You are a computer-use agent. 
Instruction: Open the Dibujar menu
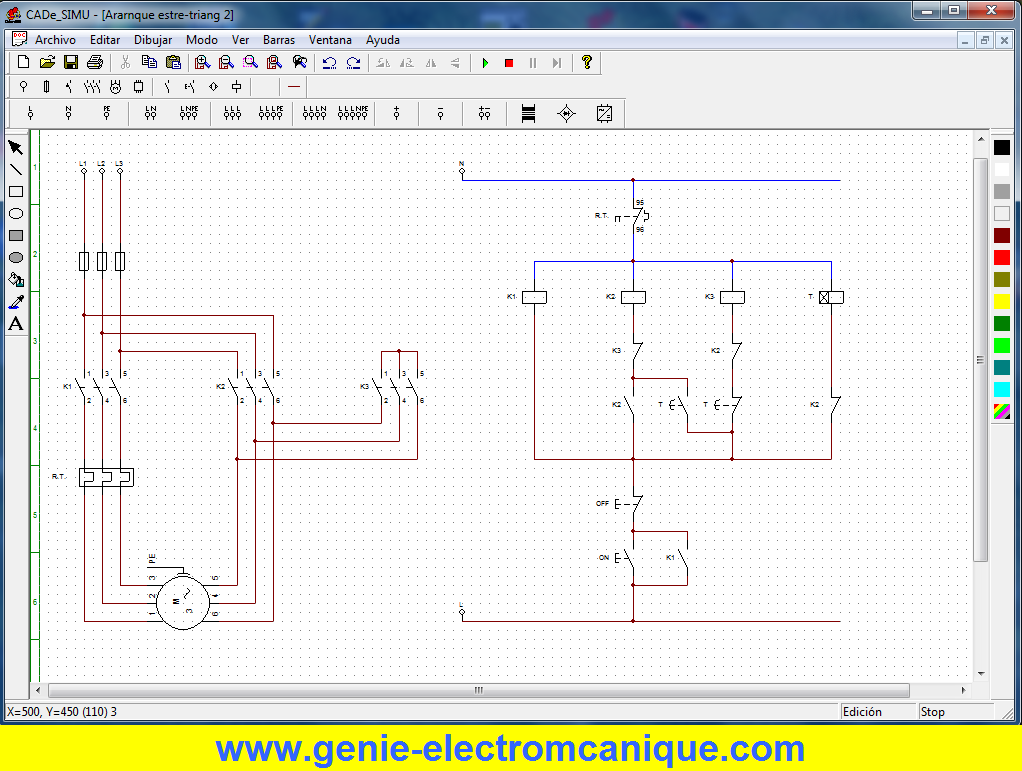(x=153, y=40)
